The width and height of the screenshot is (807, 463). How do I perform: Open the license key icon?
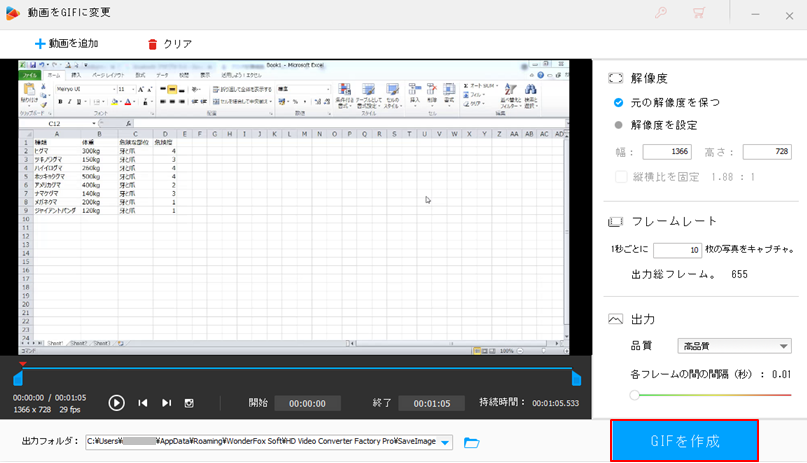tap(661, 13)
